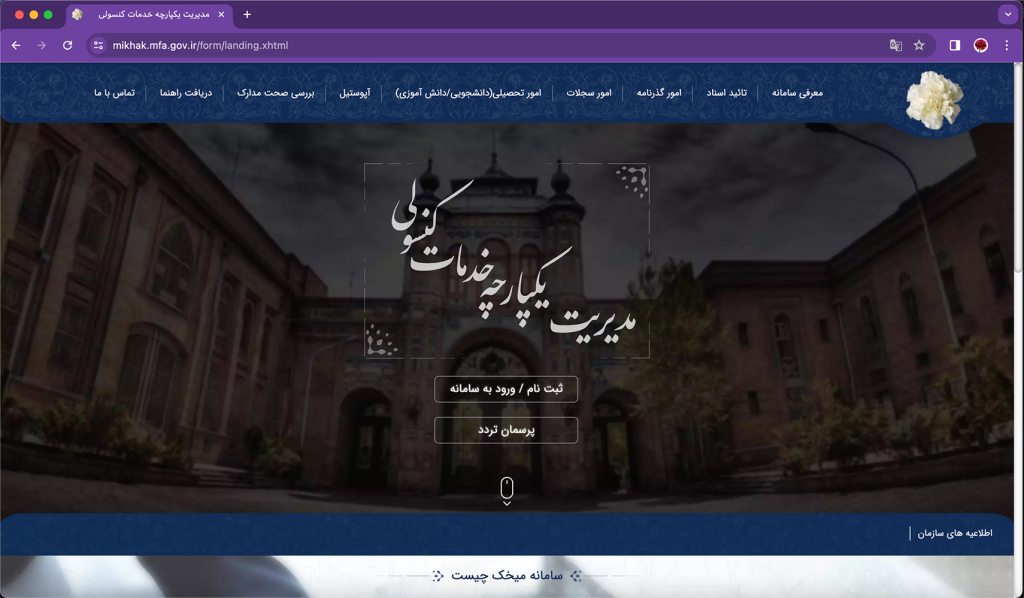This screenshot has height=598, width=1024.
Task: Open new tab with plus button
Action: [x=247, y=14]
